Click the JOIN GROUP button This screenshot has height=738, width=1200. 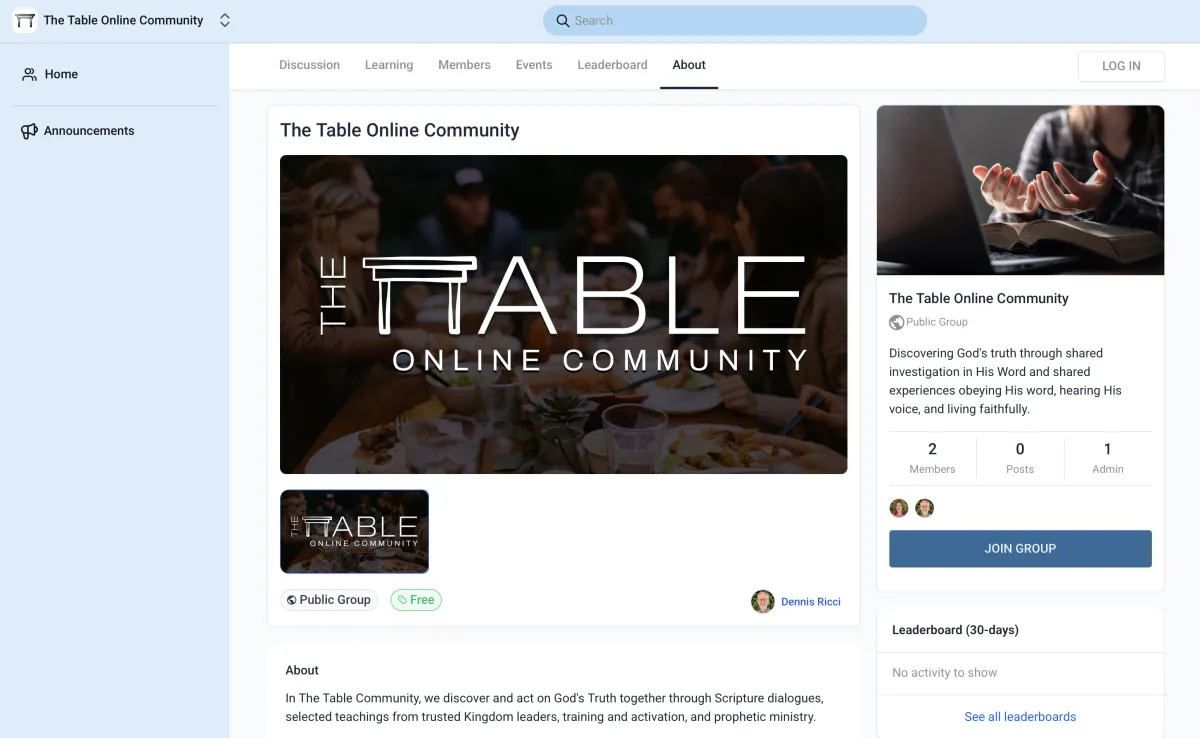[1020, 549]
